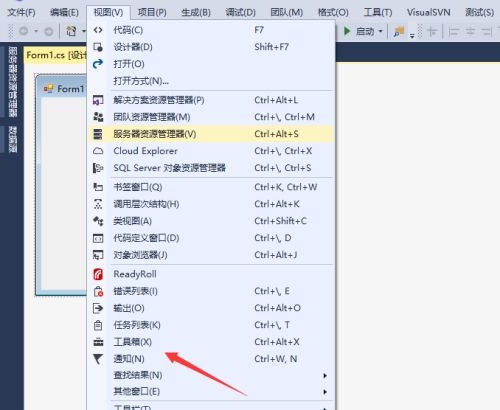Screen dimensions: 500x410
Task: Click the toolbox icon beside 工具箱(X)
Action: coord(98,342)
